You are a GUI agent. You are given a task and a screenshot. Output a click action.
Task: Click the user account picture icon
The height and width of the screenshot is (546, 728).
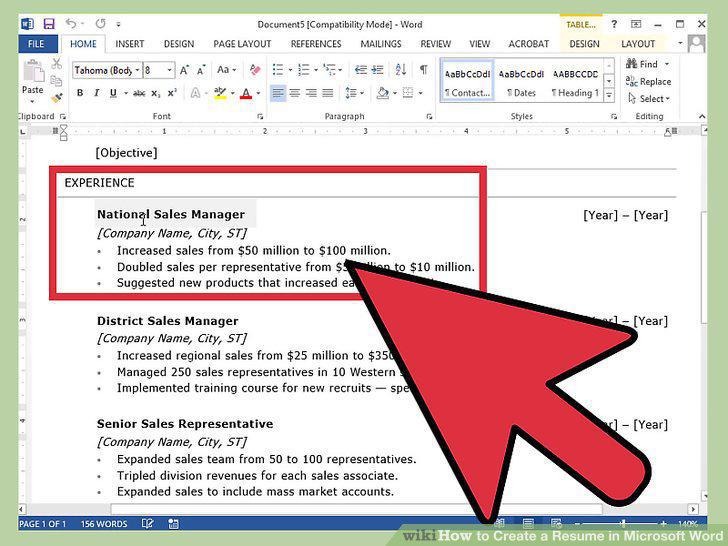(x=696, y=44)
